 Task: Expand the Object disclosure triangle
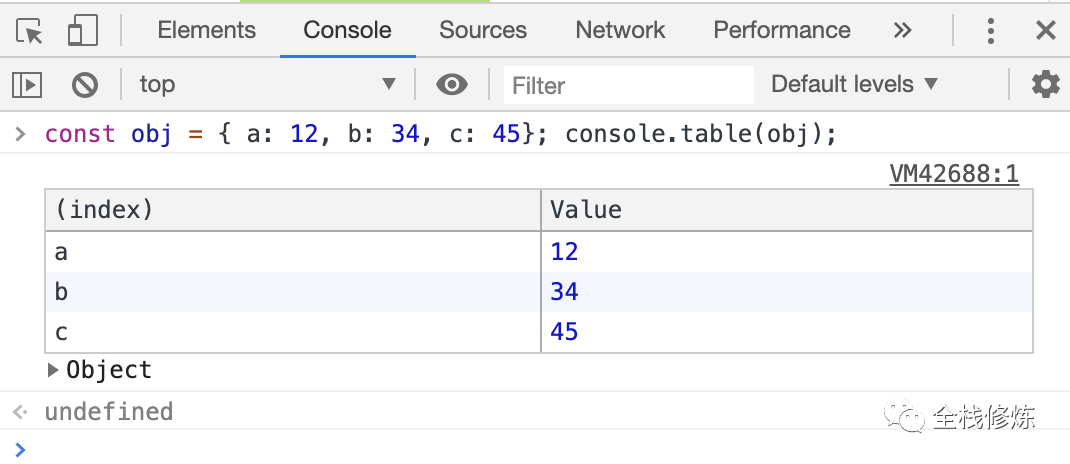[x=53, y=370]
